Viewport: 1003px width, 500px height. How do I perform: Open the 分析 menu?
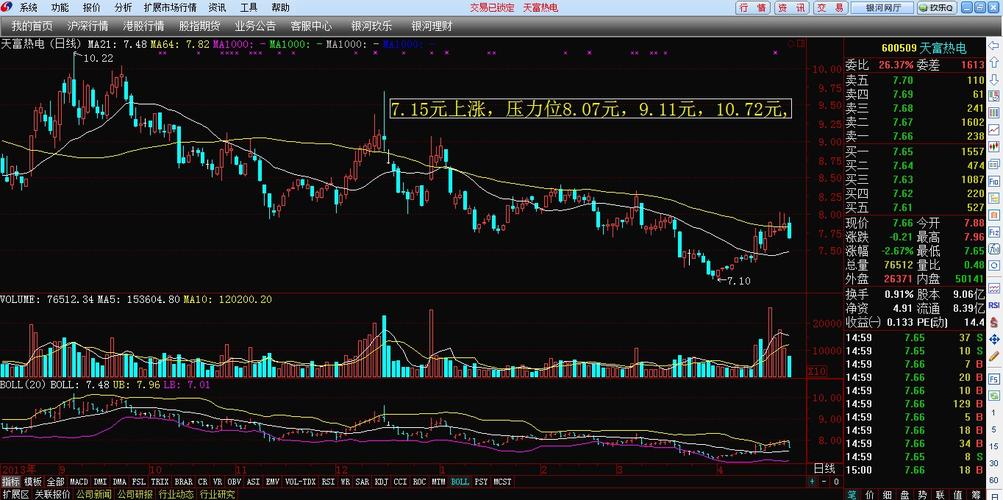click(x=123, y=8)
